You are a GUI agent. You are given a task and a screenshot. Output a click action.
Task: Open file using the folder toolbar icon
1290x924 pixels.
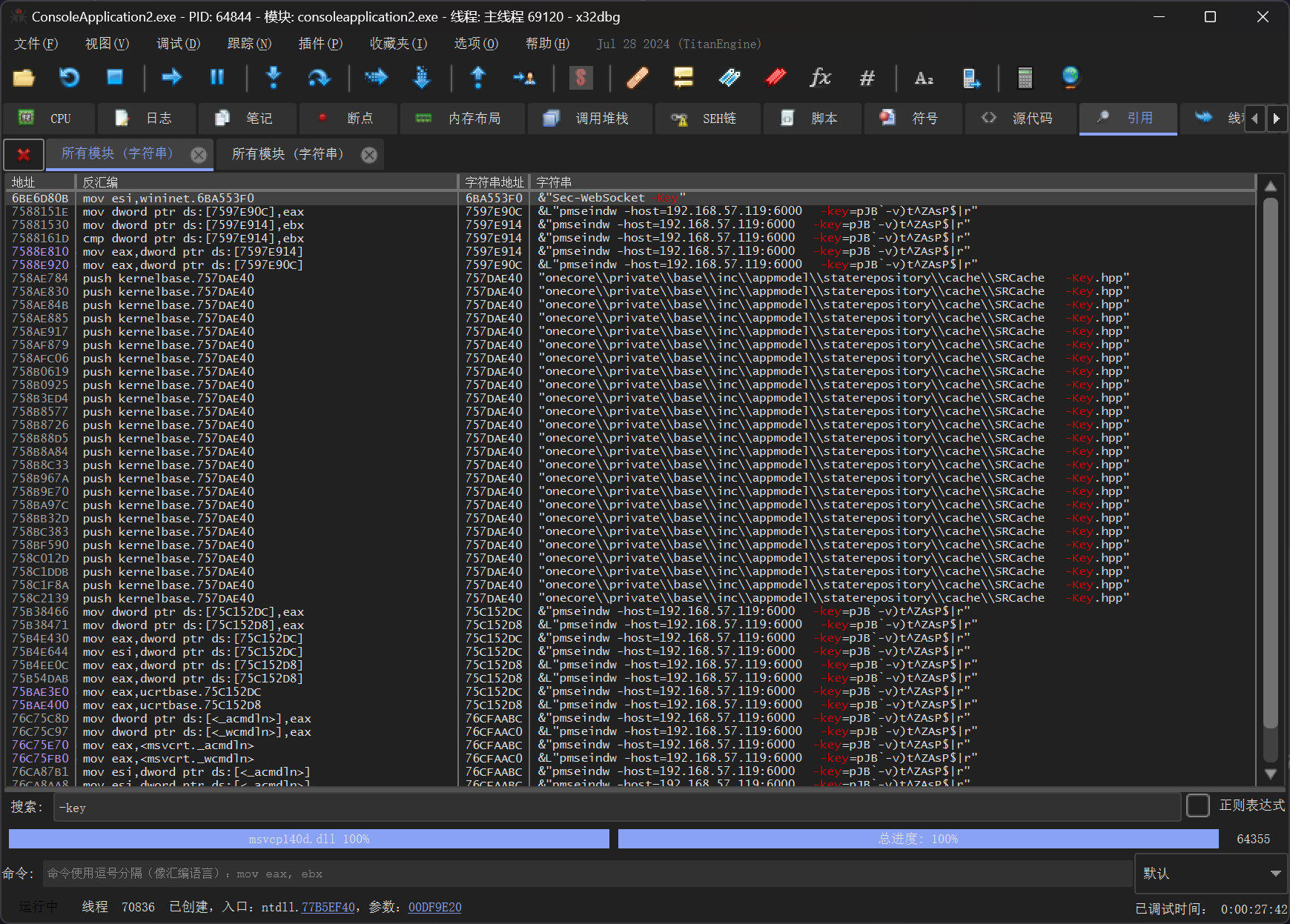pyautogui.click(x=24, y=77)
